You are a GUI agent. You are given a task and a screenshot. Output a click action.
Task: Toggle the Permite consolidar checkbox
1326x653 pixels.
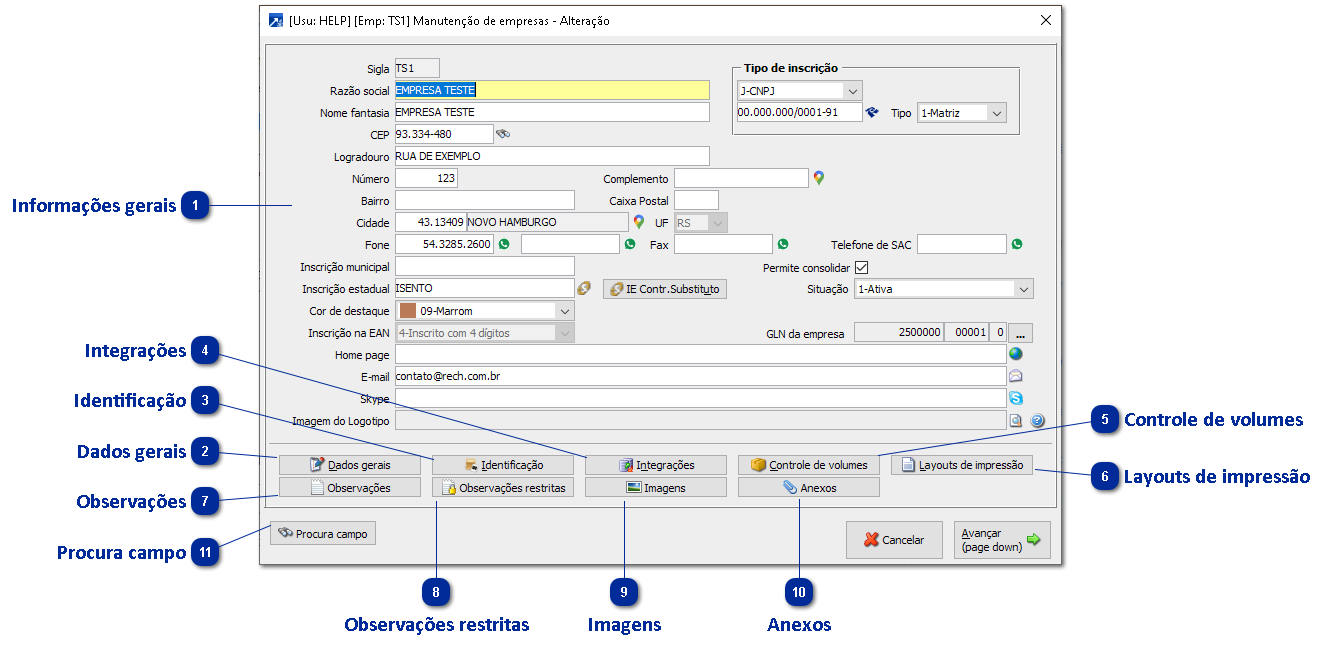tap(861, 267)
